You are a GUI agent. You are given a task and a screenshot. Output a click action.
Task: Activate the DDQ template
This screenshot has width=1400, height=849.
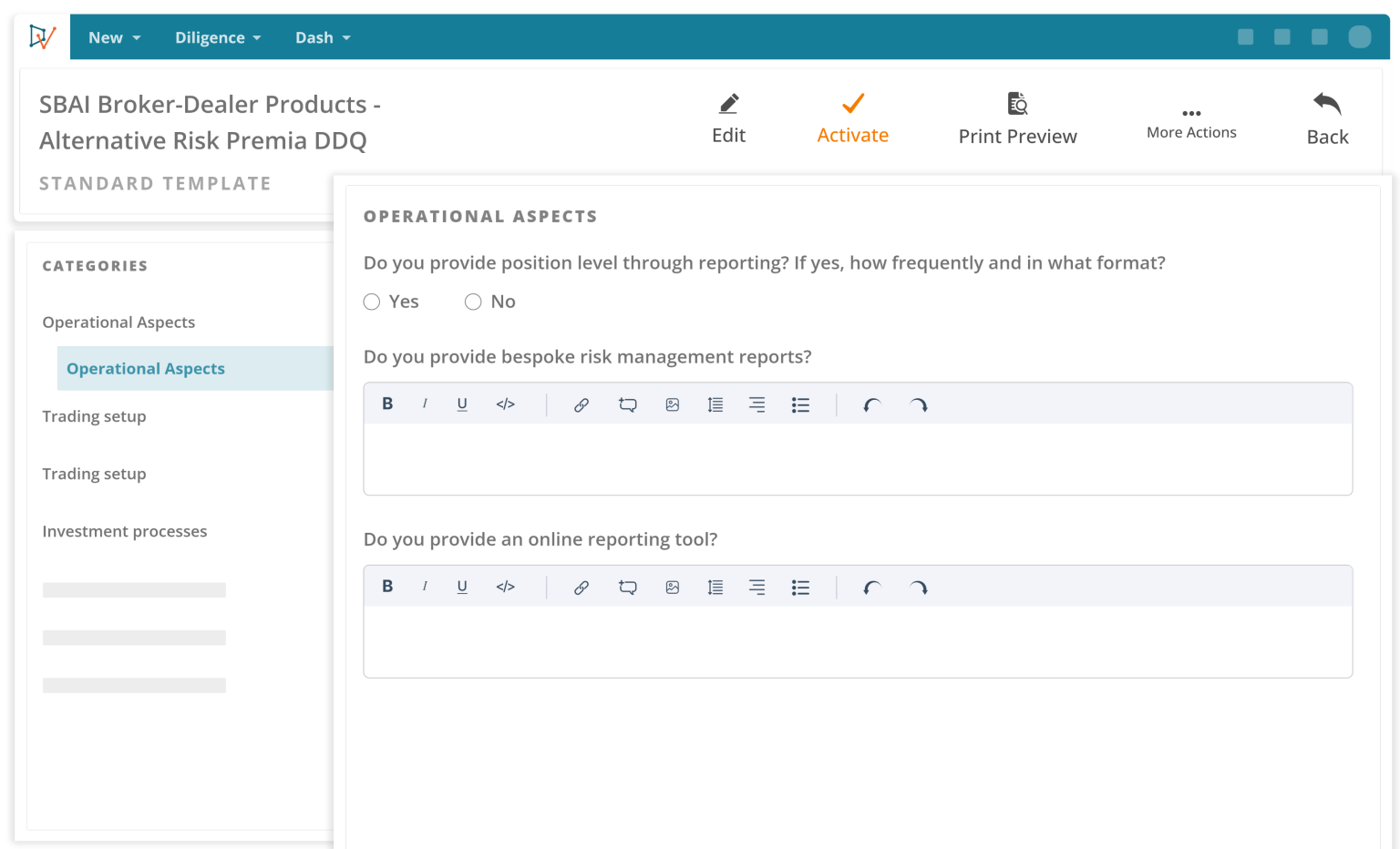852,117
